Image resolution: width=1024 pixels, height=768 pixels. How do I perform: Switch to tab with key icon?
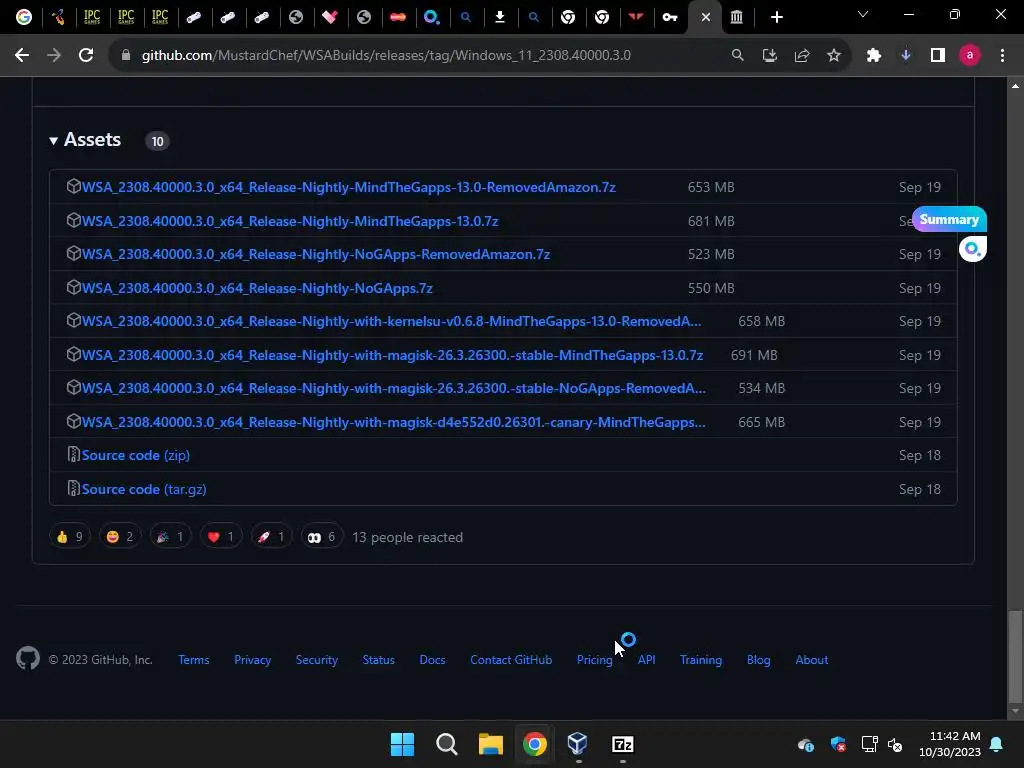click(670, 17)
